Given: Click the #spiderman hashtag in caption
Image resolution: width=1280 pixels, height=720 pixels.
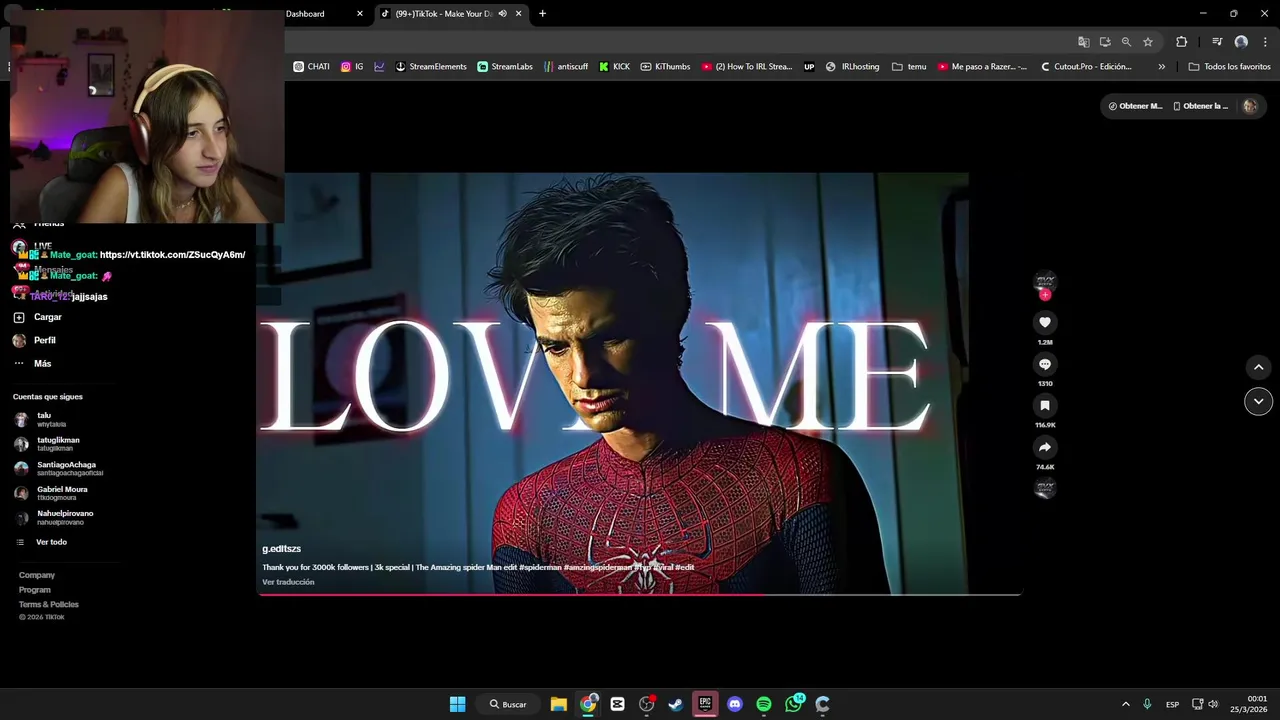Looking at the screenshot, I should point(540,567).
